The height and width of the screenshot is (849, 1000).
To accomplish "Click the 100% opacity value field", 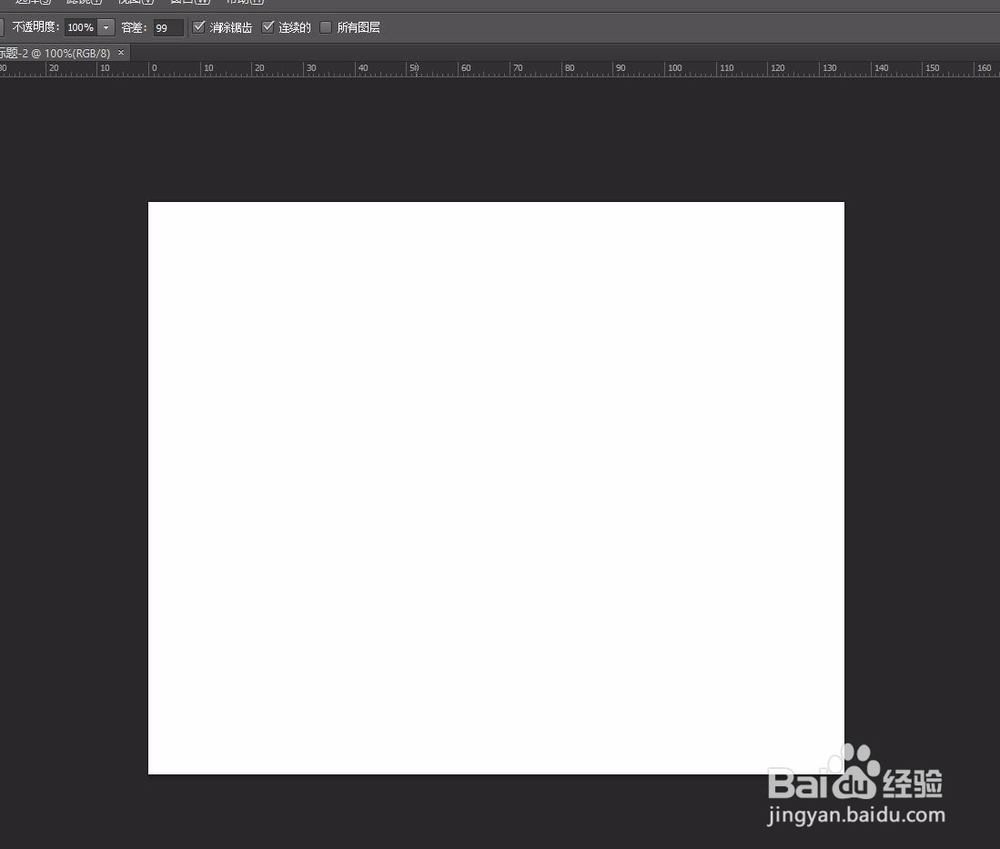I will point(81,27).
